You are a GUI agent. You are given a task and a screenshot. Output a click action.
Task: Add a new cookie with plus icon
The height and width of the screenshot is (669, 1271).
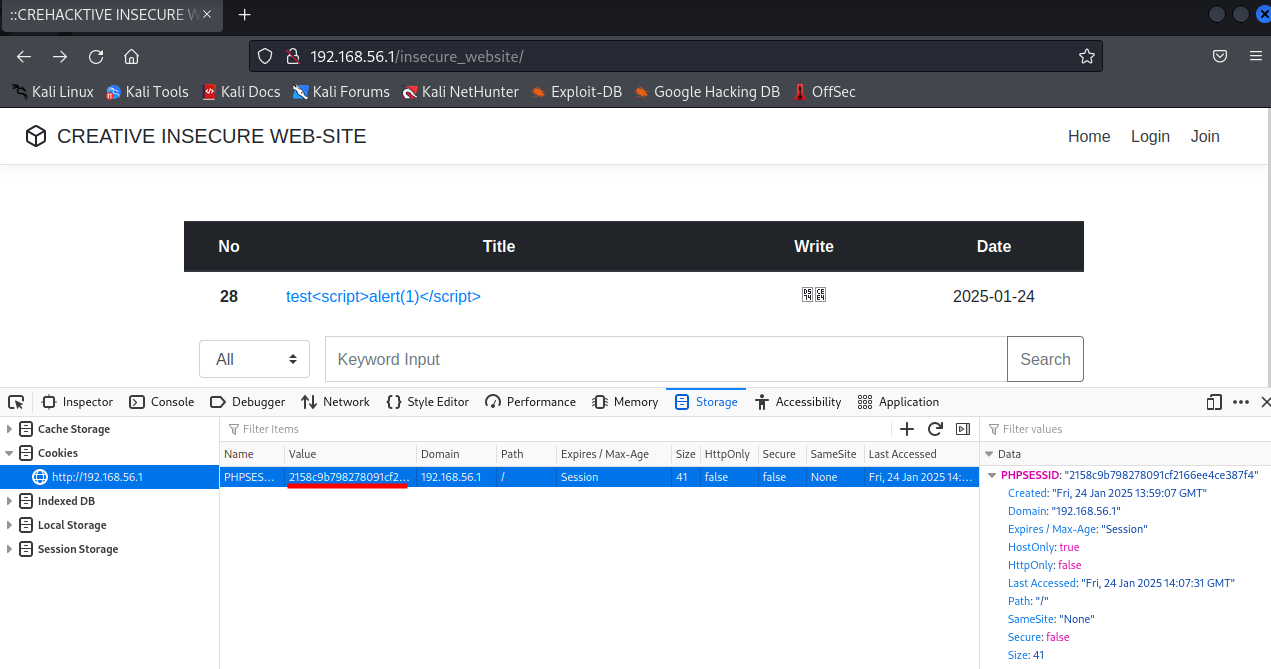click(907, 429)
